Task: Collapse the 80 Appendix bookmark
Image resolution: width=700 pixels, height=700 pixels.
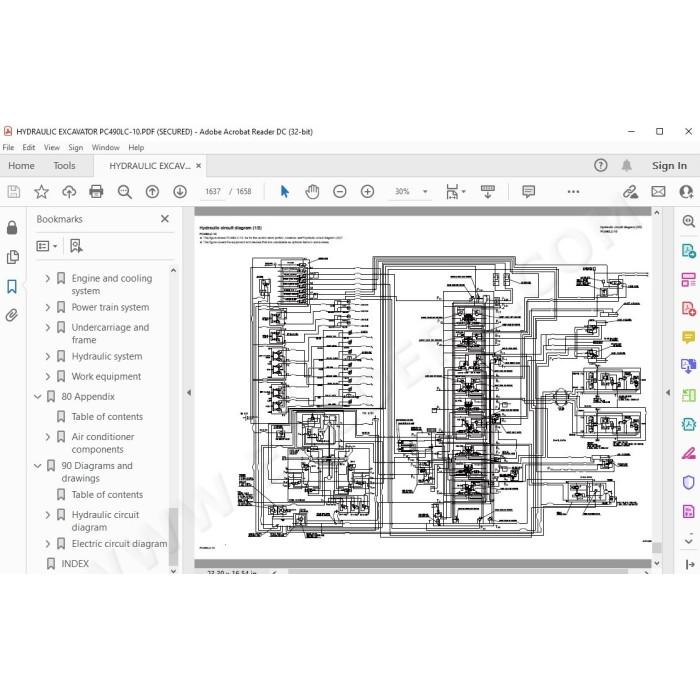Action: (38, 396)
